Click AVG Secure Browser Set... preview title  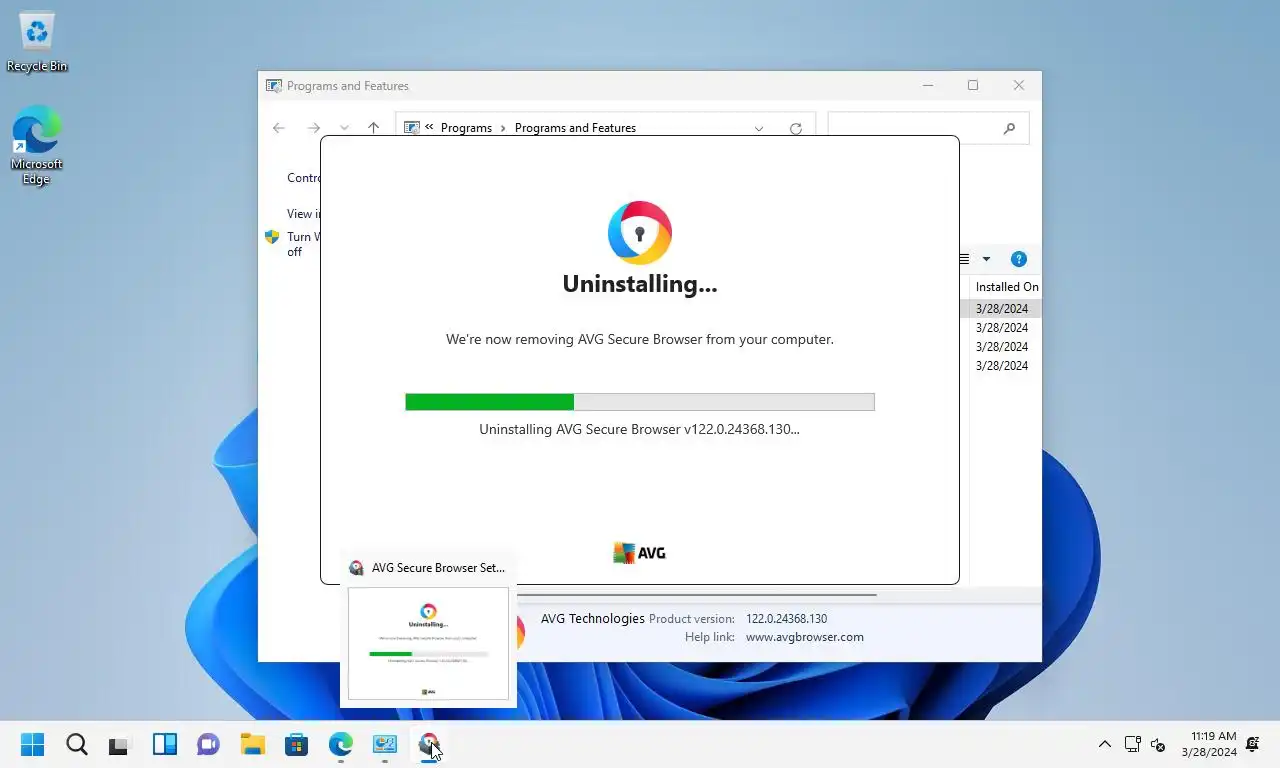[x=438, y=567]
